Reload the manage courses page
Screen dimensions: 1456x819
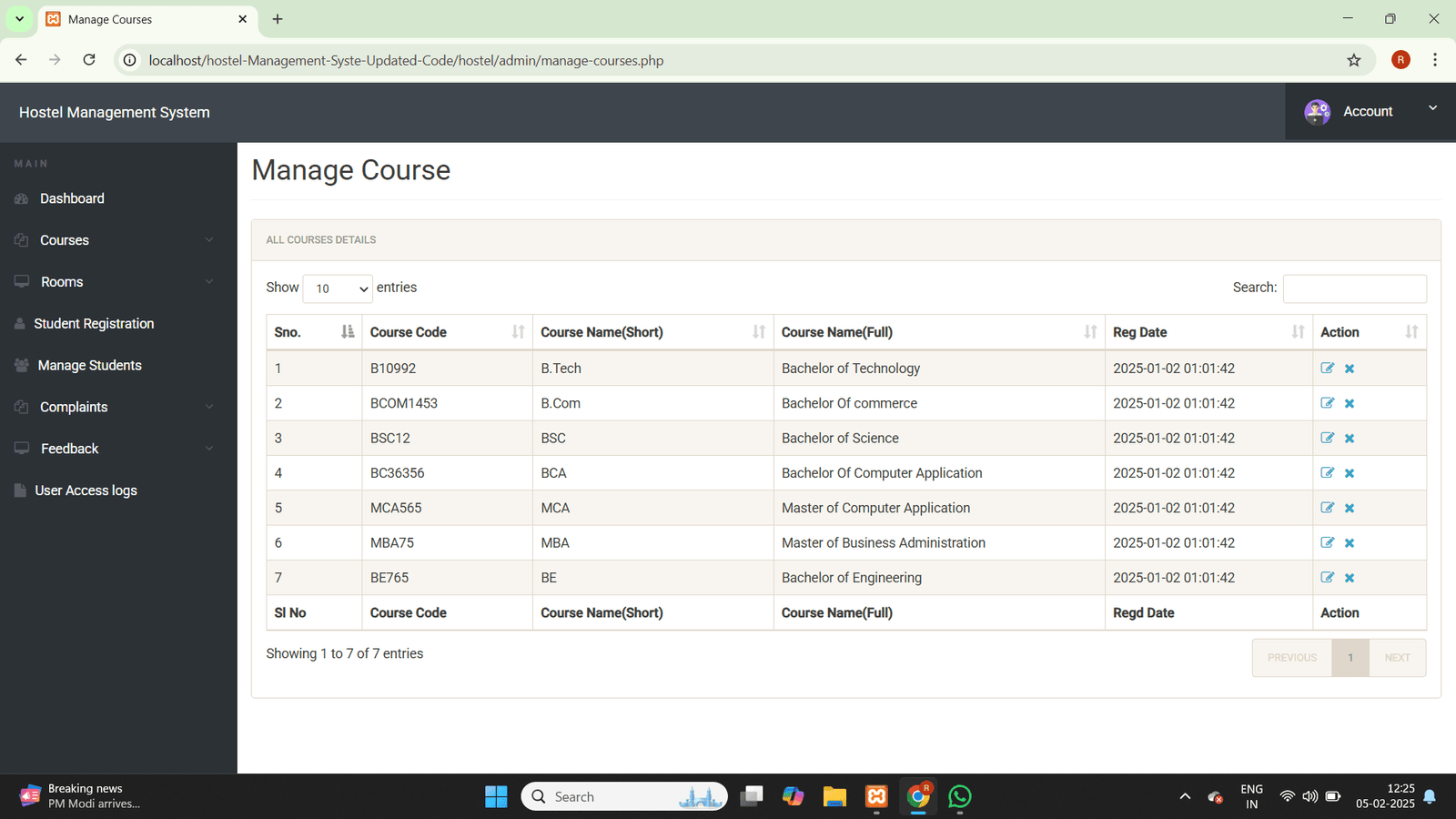click(89, 60)
